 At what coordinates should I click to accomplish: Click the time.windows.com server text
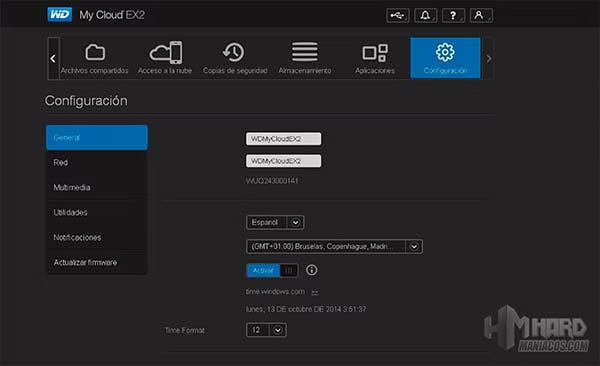tap(275, 292)
